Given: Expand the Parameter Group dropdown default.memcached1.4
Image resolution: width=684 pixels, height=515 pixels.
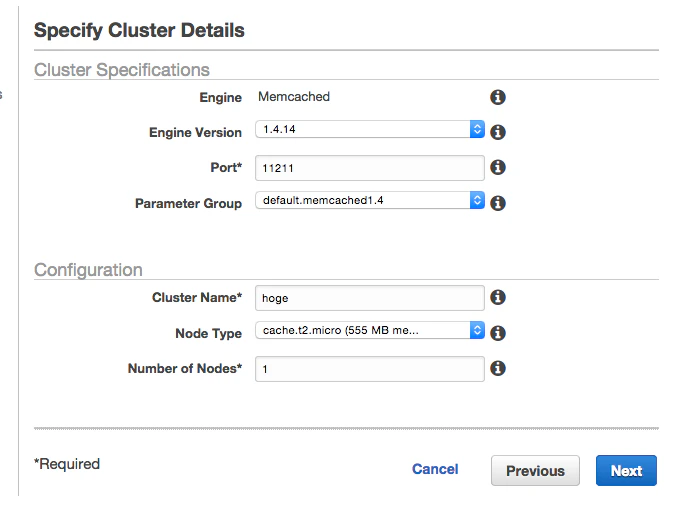Looking at the screenshot, I should (x=370, y=200).
